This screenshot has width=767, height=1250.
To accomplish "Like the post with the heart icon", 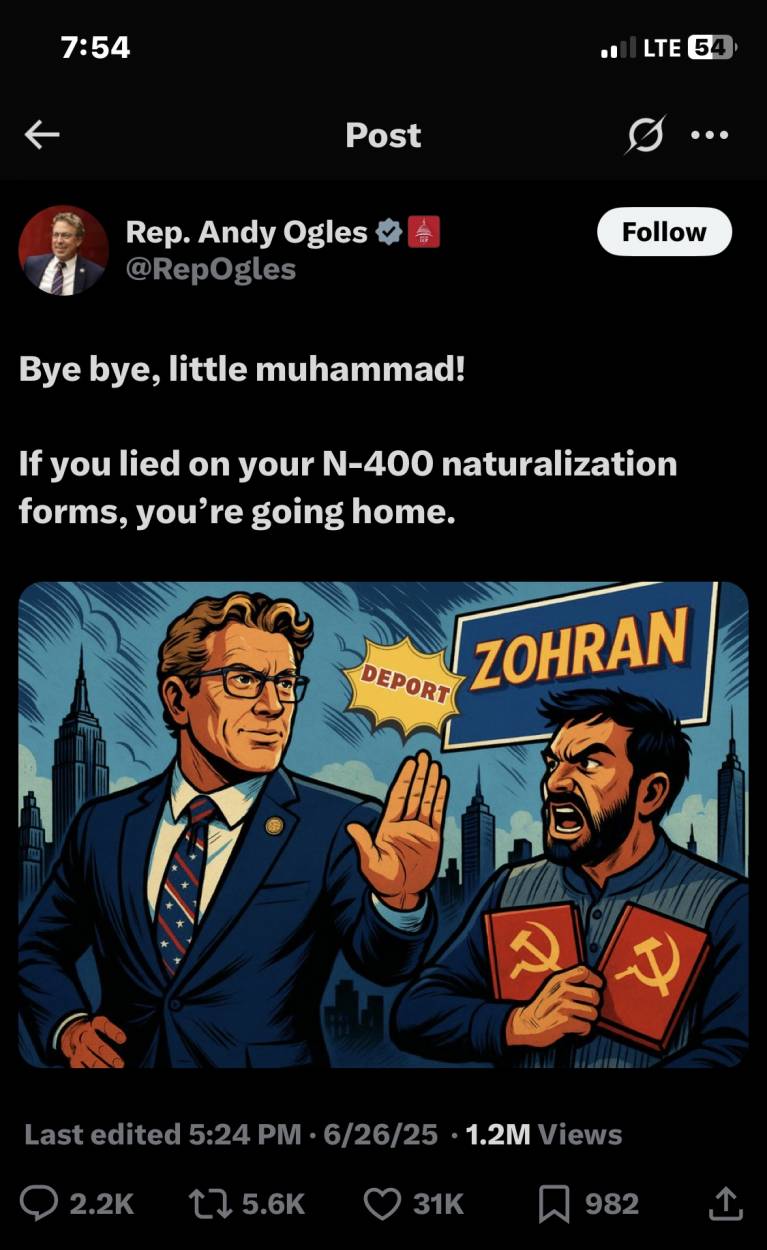I will (x=382, y=1203).
